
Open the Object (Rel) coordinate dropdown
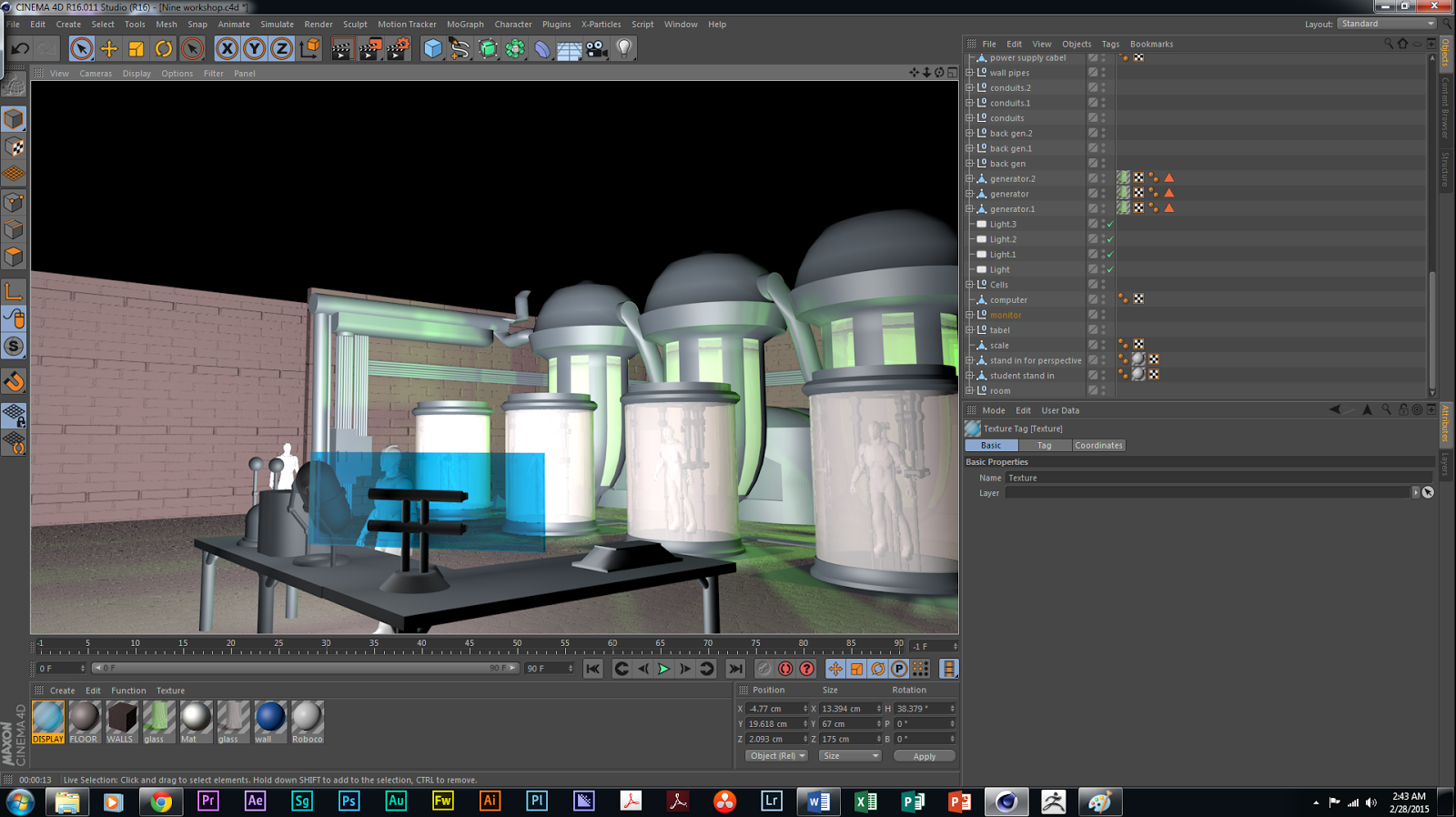click(777, 756)
